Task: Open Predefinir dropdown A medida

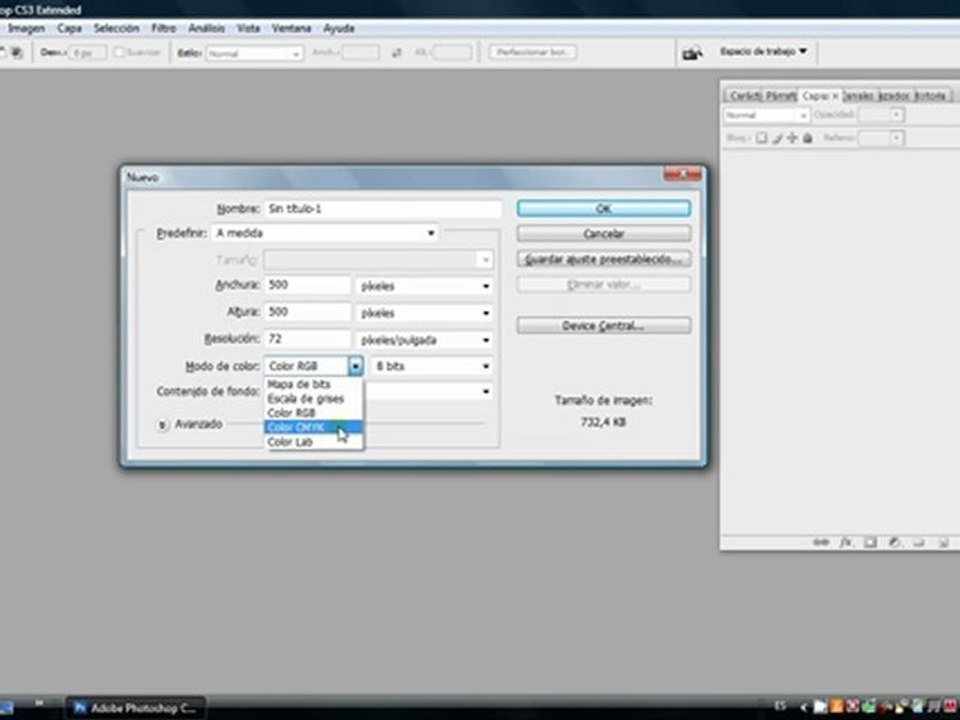Action: point(324,233)
